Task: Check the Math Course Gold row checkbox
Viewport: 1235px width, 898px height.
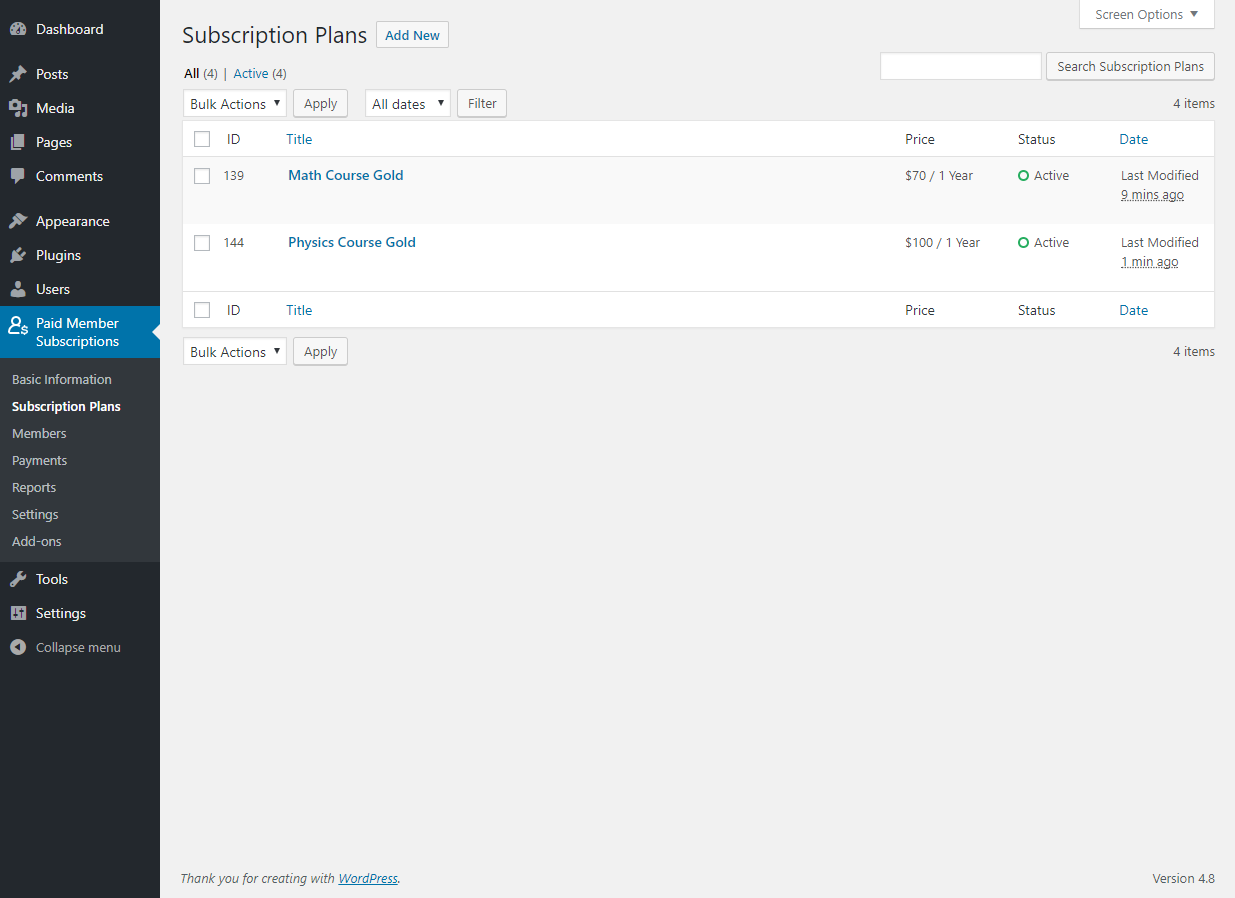Action: (202, 175)
